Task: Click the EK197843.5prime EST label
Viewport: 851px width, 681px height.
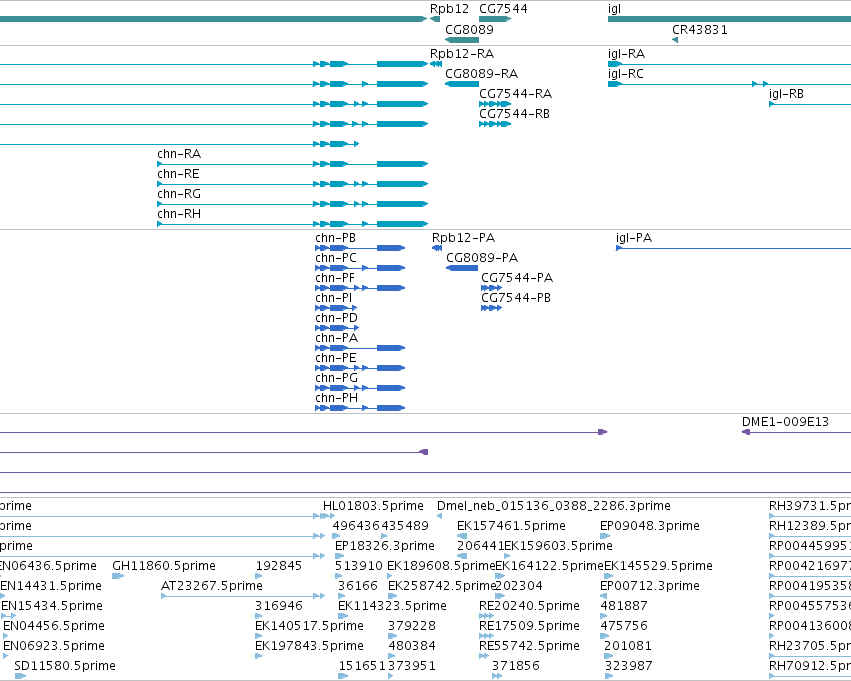Action: pos(309,646)
